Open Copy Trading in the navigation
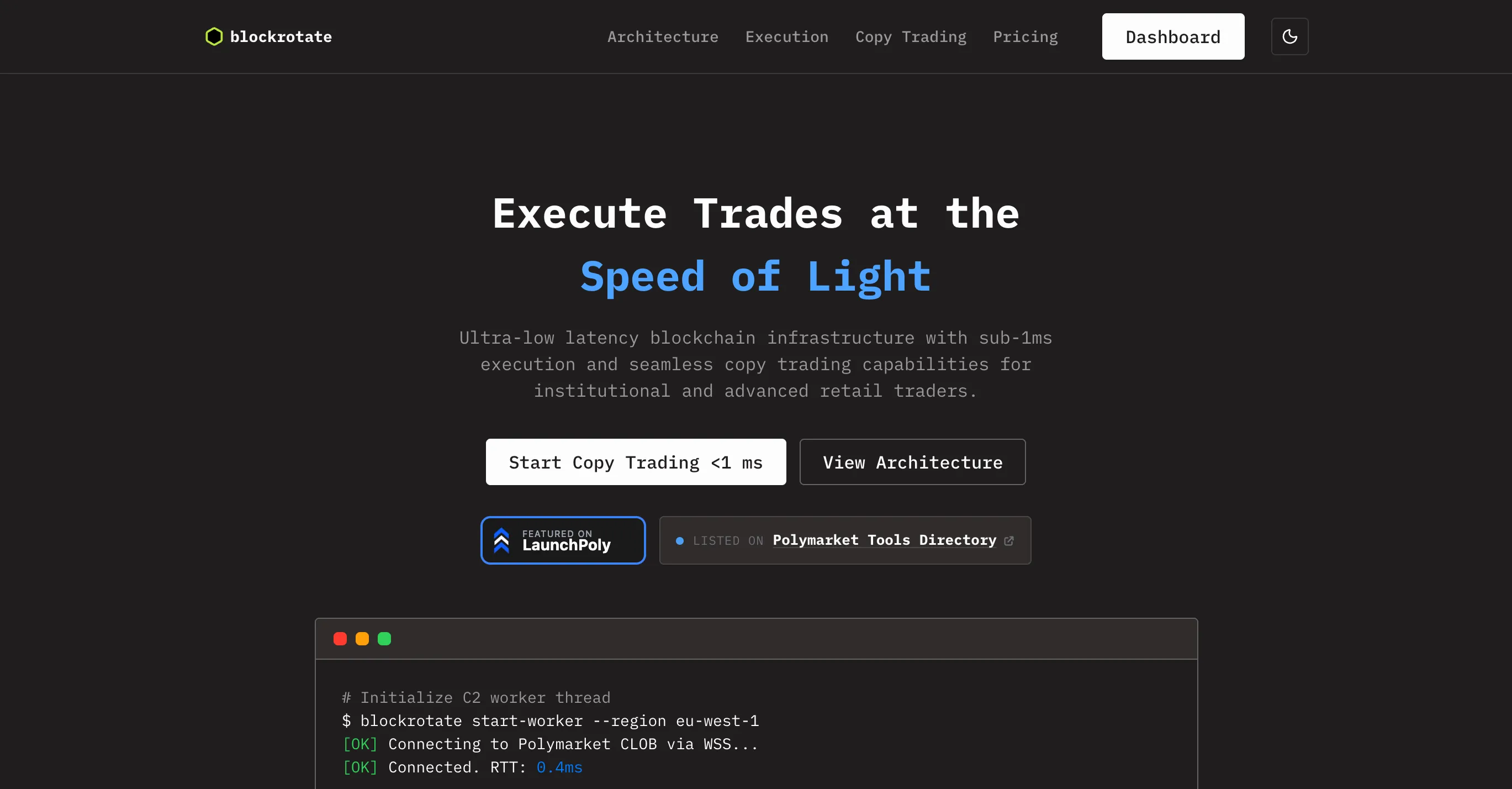 click(911, 36)
